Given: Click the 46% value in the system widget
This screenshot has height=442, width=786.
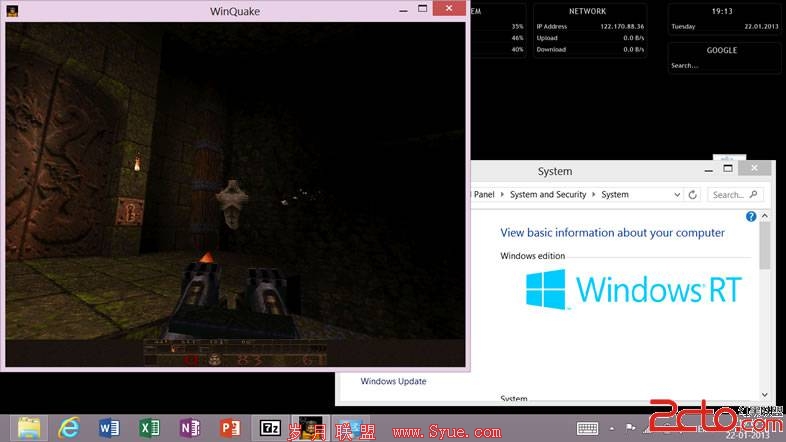Looking at the screenshot, I should tap(517, 38).
